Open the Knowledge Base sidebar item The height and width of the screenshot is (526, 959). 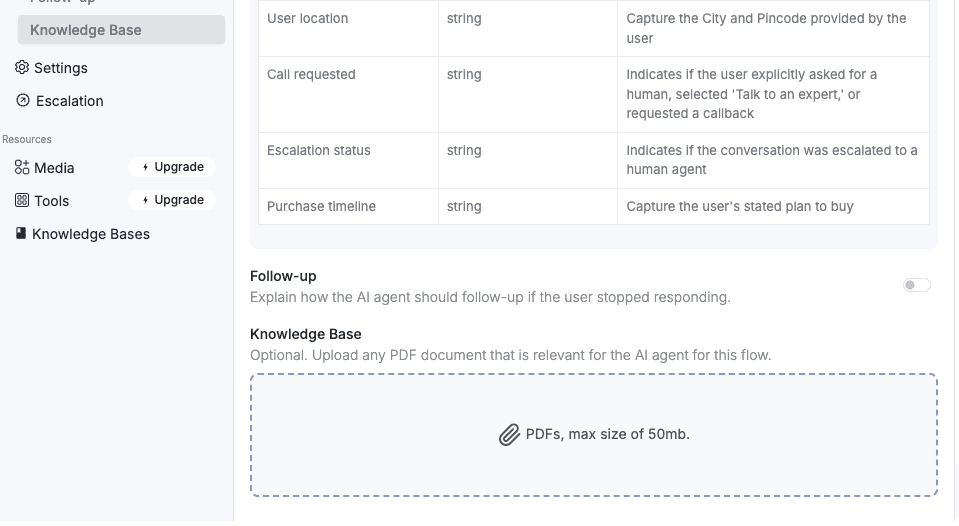pyautogui.click(x=121, y=30)
